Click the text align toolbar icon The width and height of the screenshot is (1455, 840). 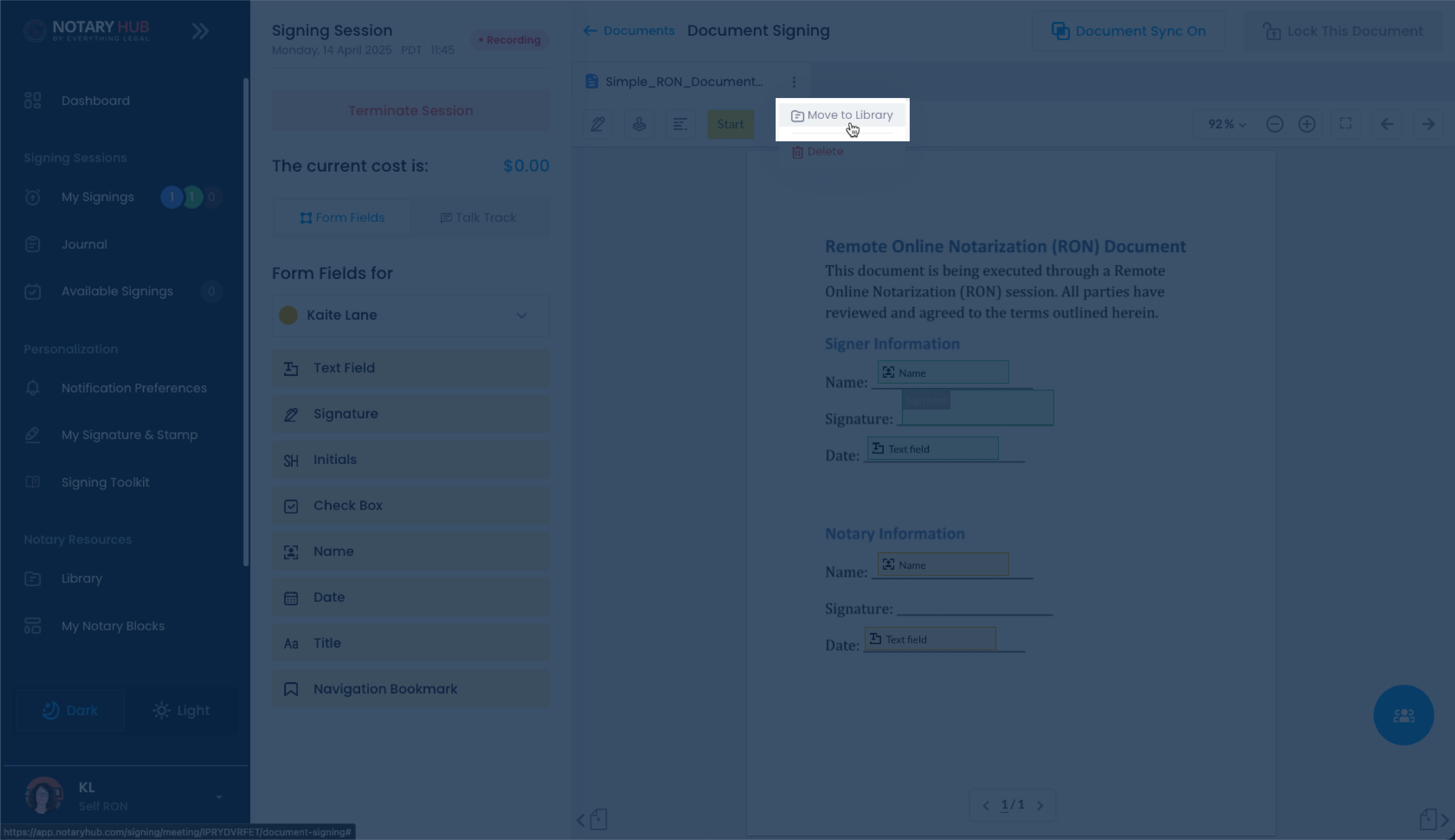point(681,124)
